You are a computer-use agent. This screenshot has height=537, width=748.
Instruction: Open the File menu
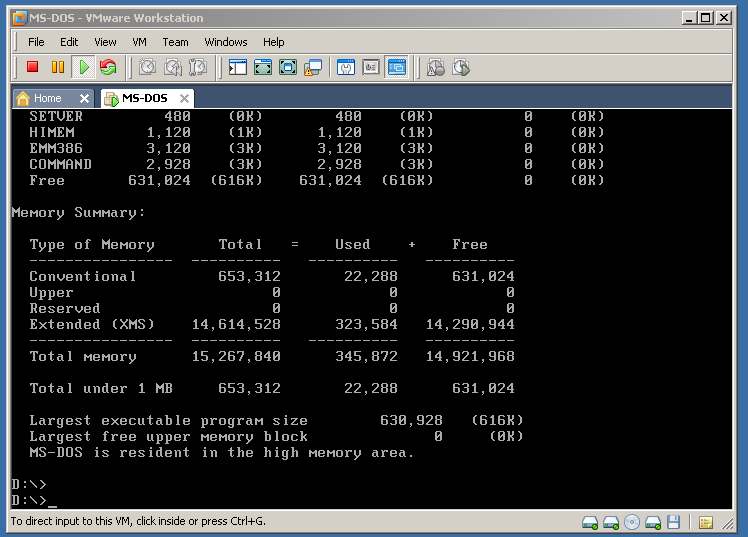pyautogui.click(x=36, y=42)
